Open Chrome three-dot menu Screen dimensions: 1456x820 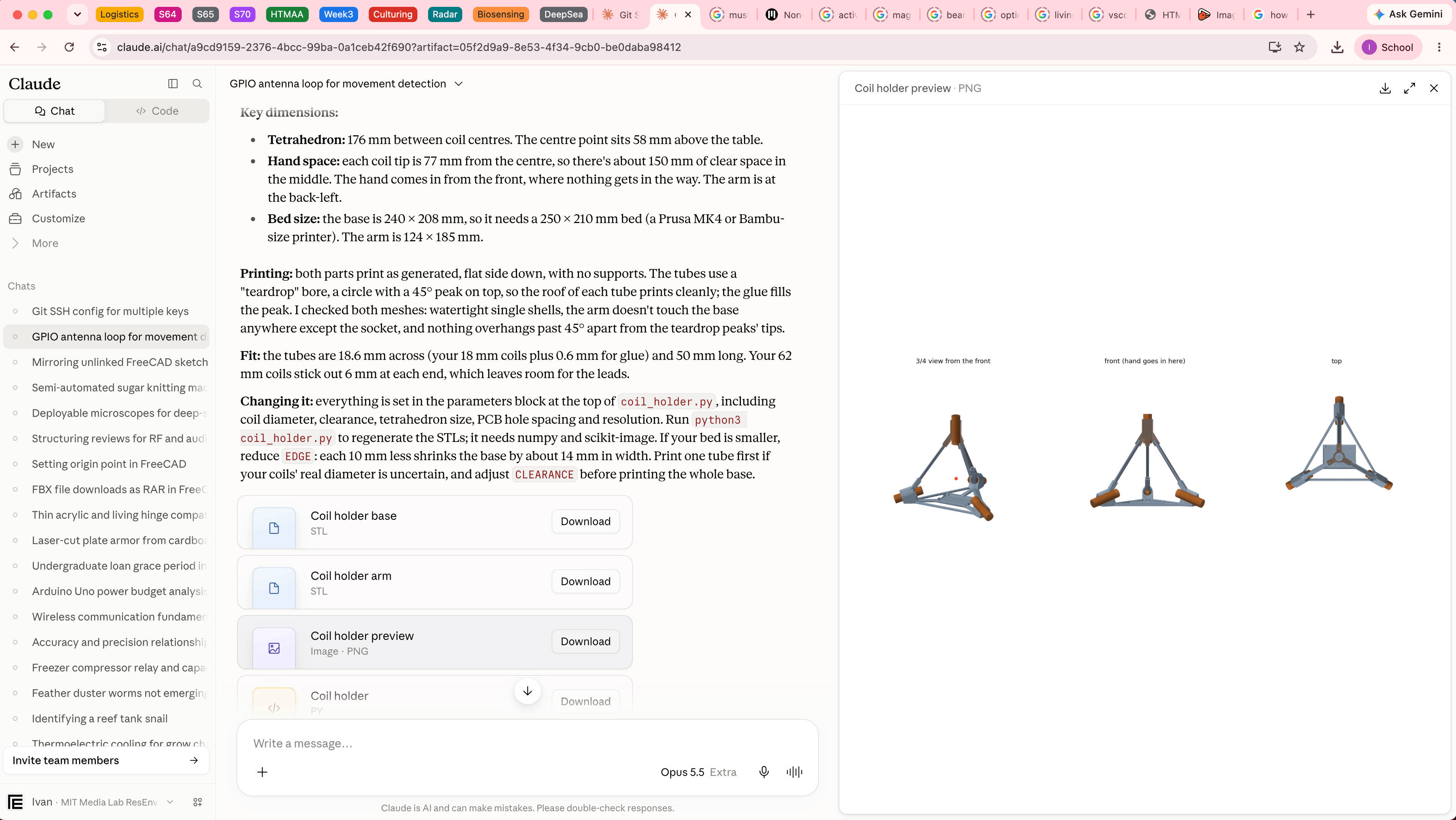click(x=1439, y=47)
